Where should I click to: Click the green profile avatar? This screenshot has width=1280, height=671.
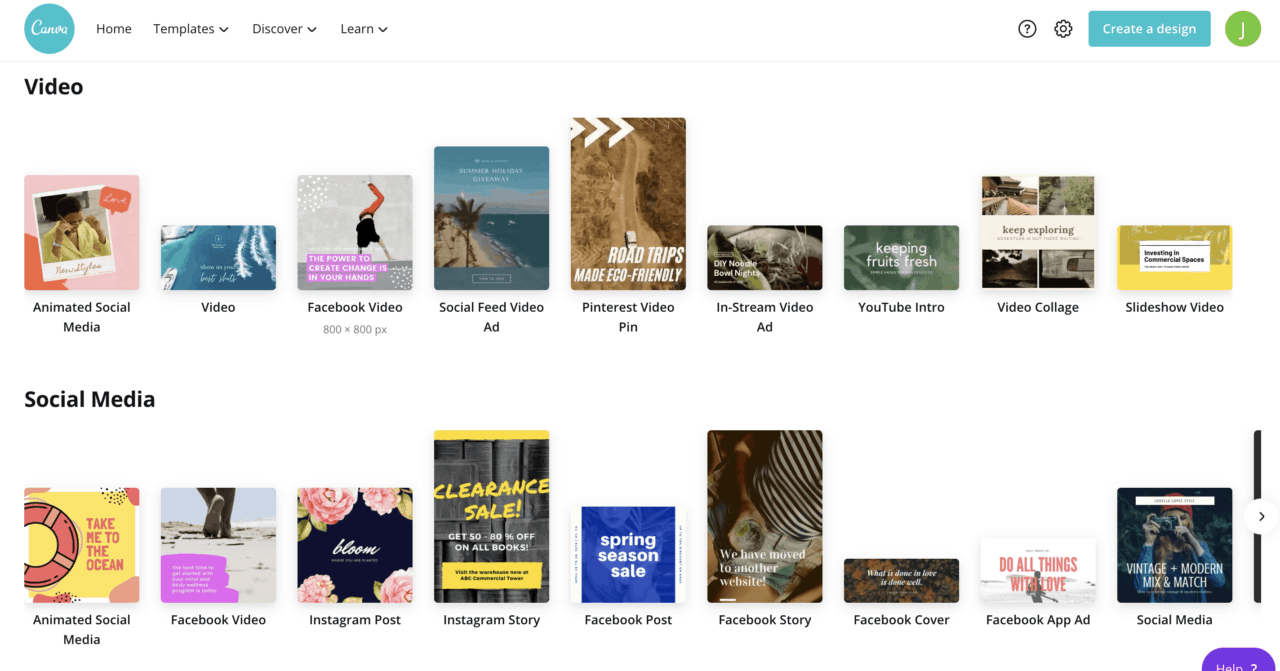1243,28
